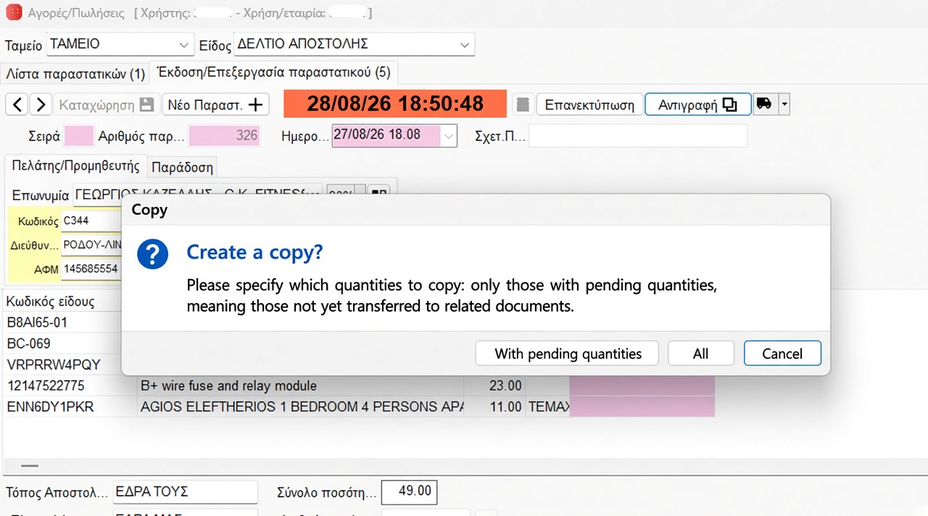Click the TEMAX unit cell
This screenshot has width=928, height=516.
click(547, 407)
